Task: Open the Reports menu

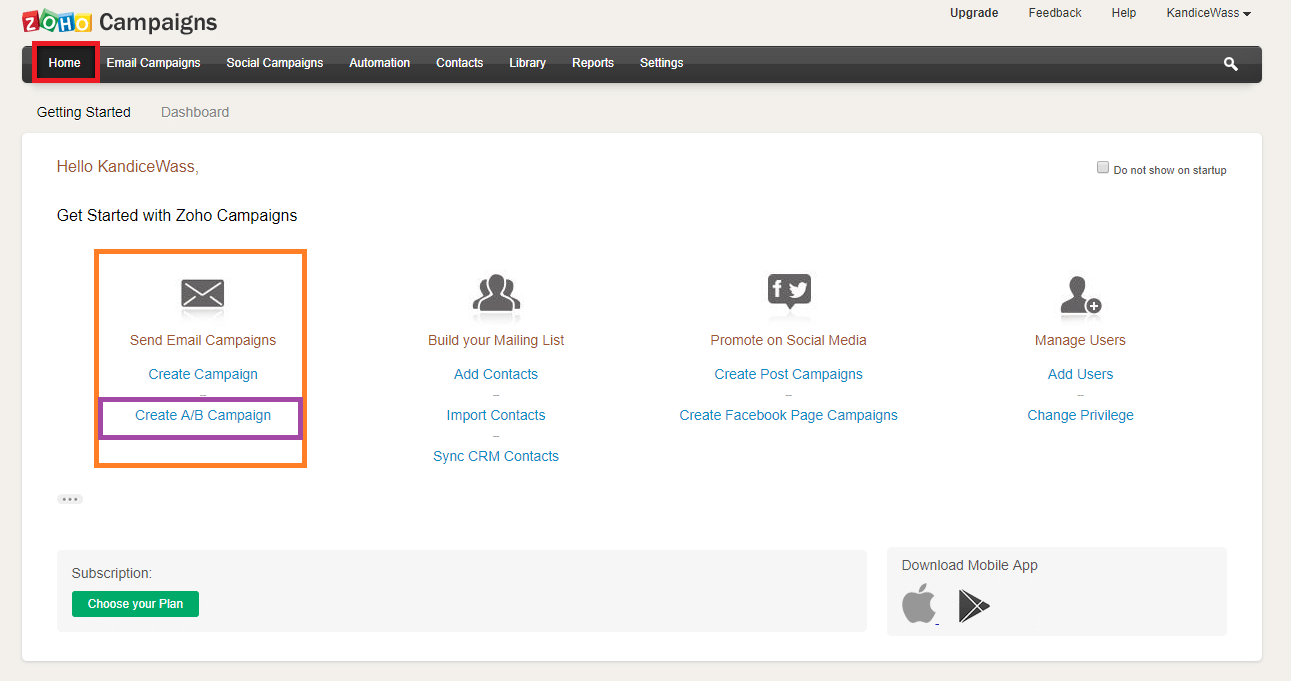Action: [593, 63]
